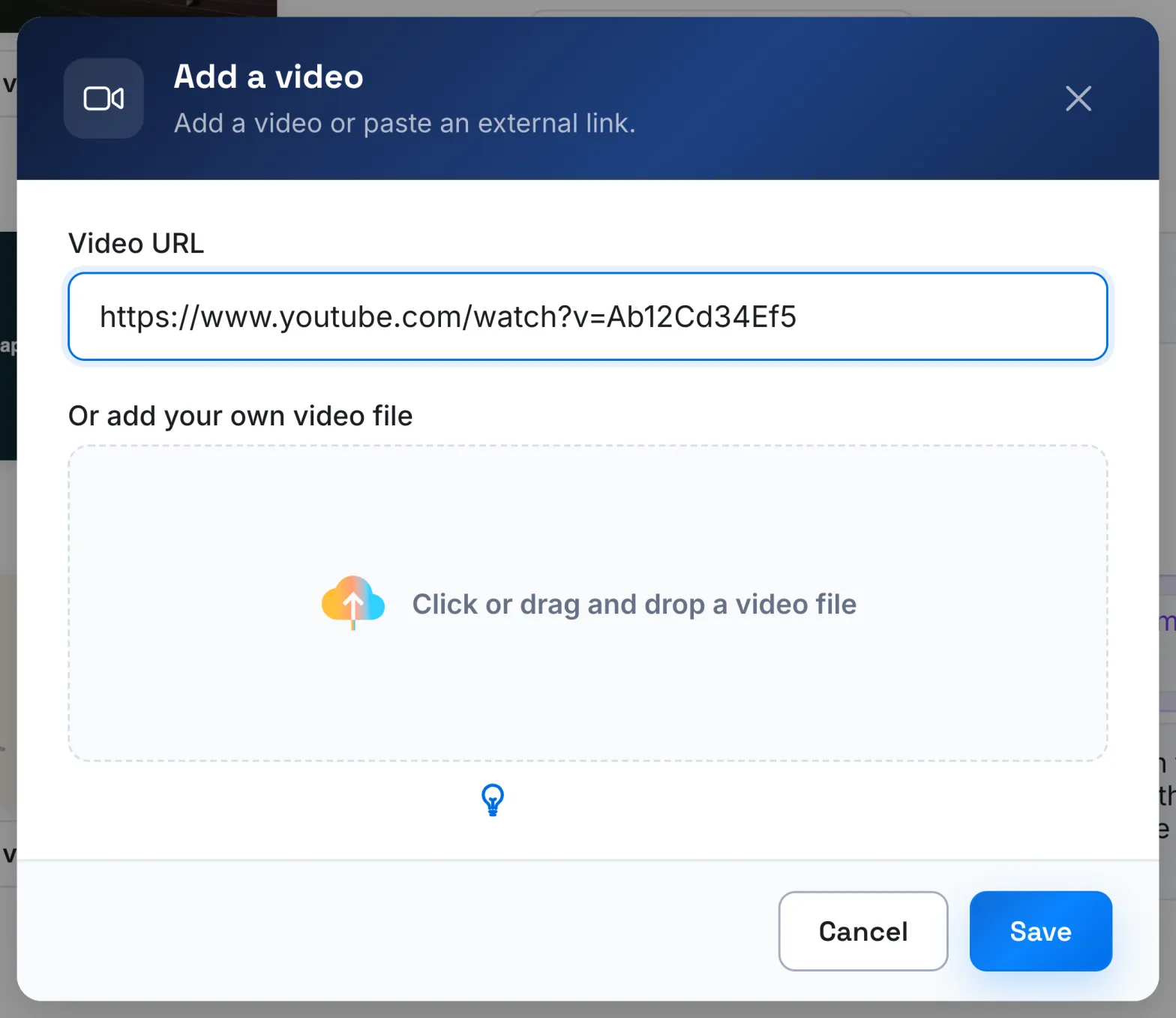
Task: Click "Add a video or paste an external link."
Action: point(404,123)
